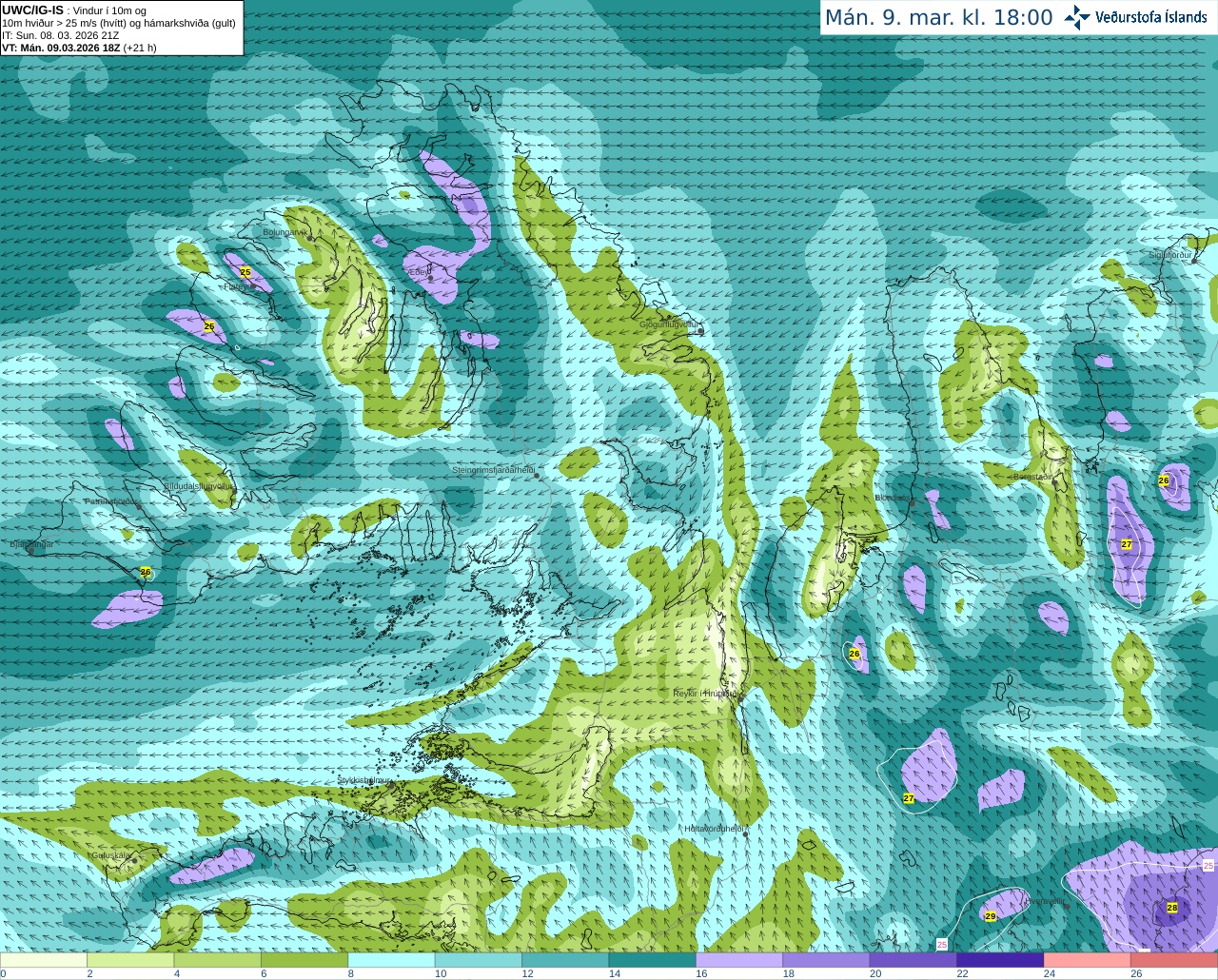Select the Æðey station label
1218x980 pixels.
click(x=418, y=272)
